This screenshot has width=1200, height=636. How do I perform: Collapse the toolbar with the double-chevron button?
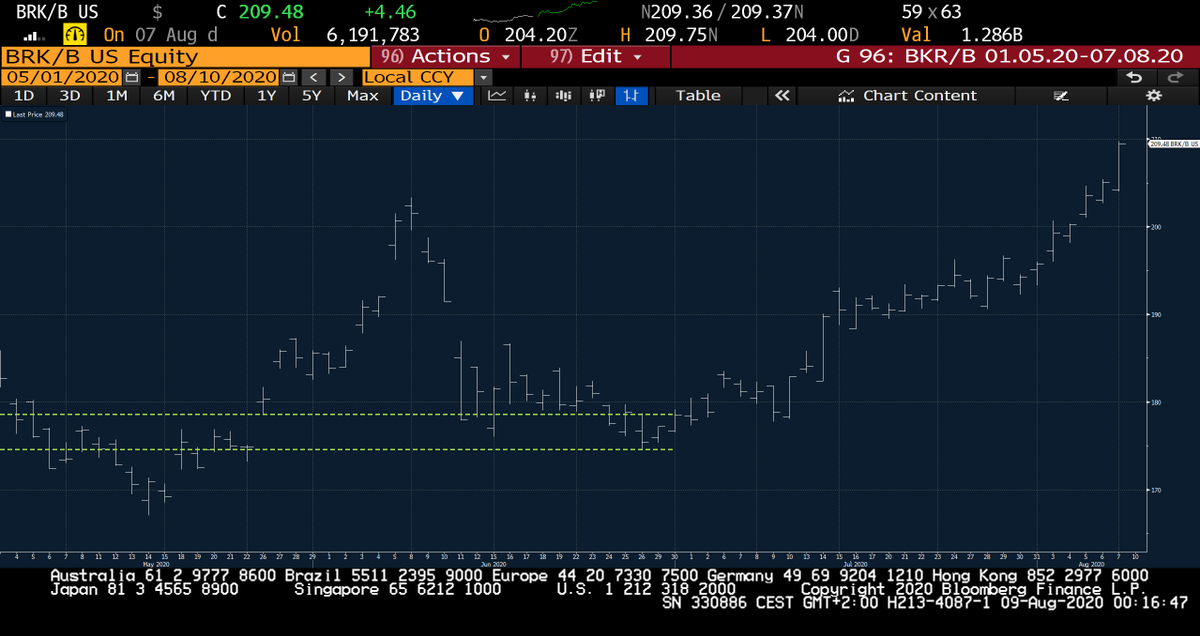783,95
